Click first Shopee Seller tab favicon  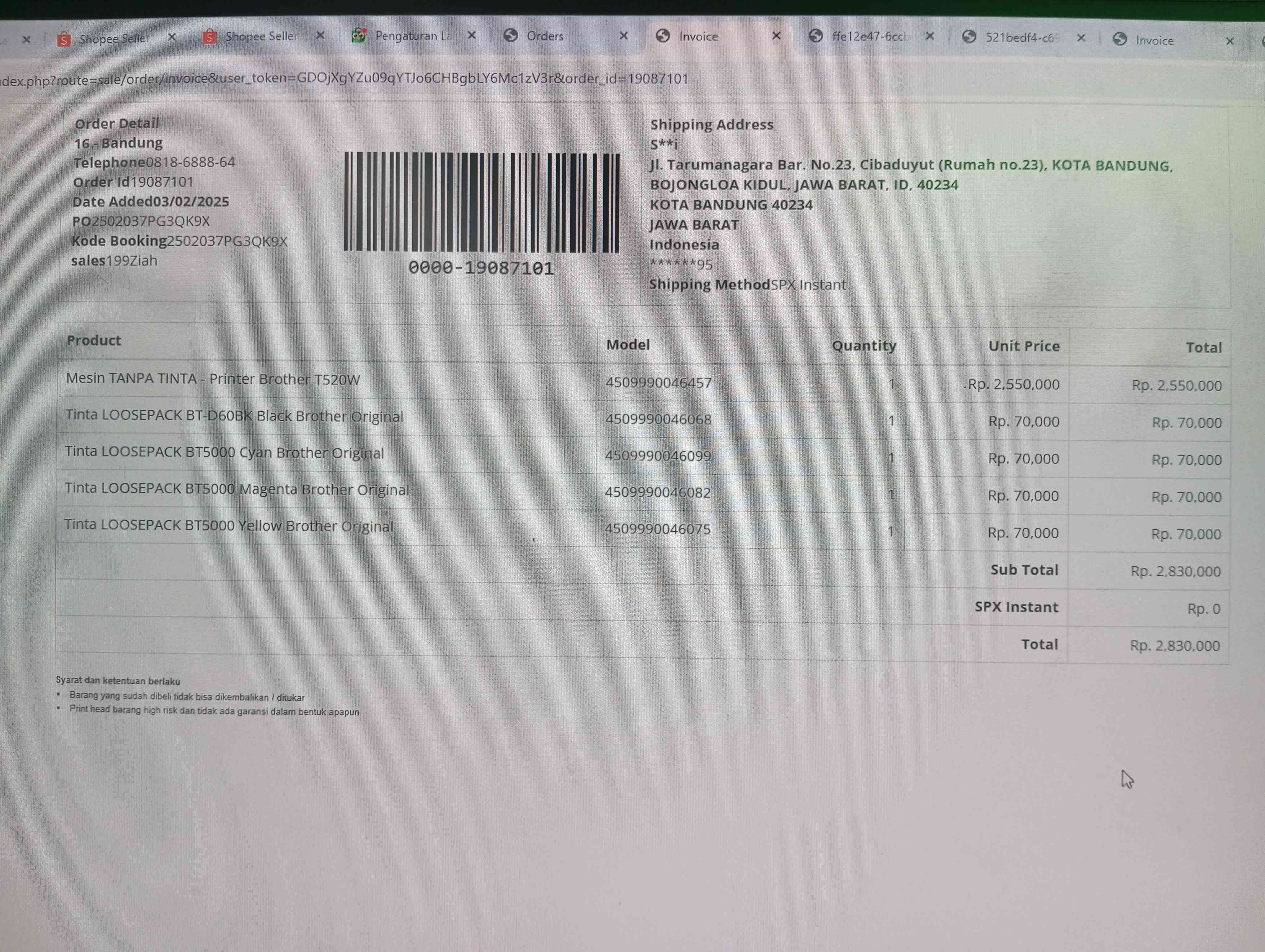tap(64, 39)
